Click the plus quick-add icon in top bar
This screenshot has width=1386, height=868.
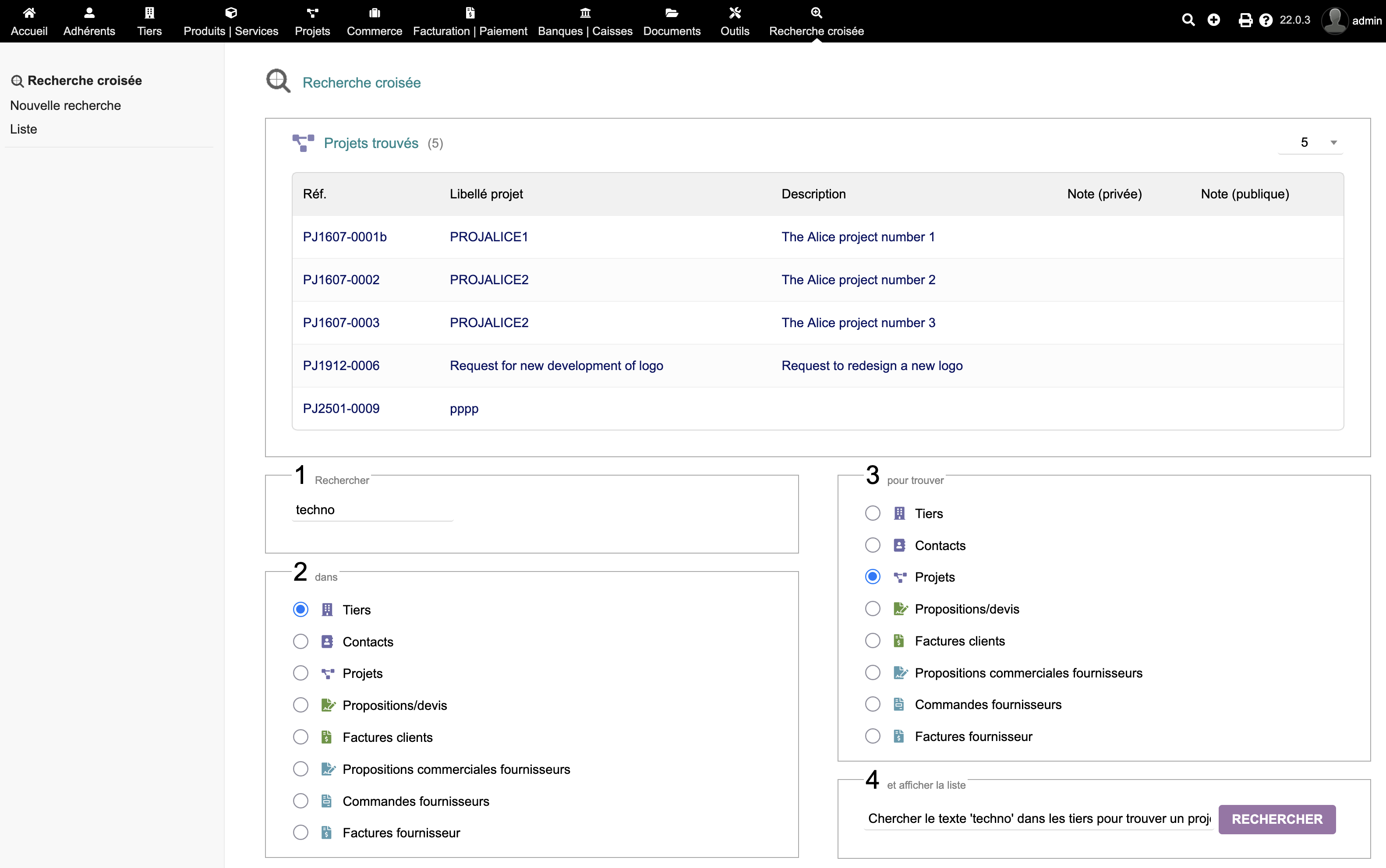pos(1213,20)
